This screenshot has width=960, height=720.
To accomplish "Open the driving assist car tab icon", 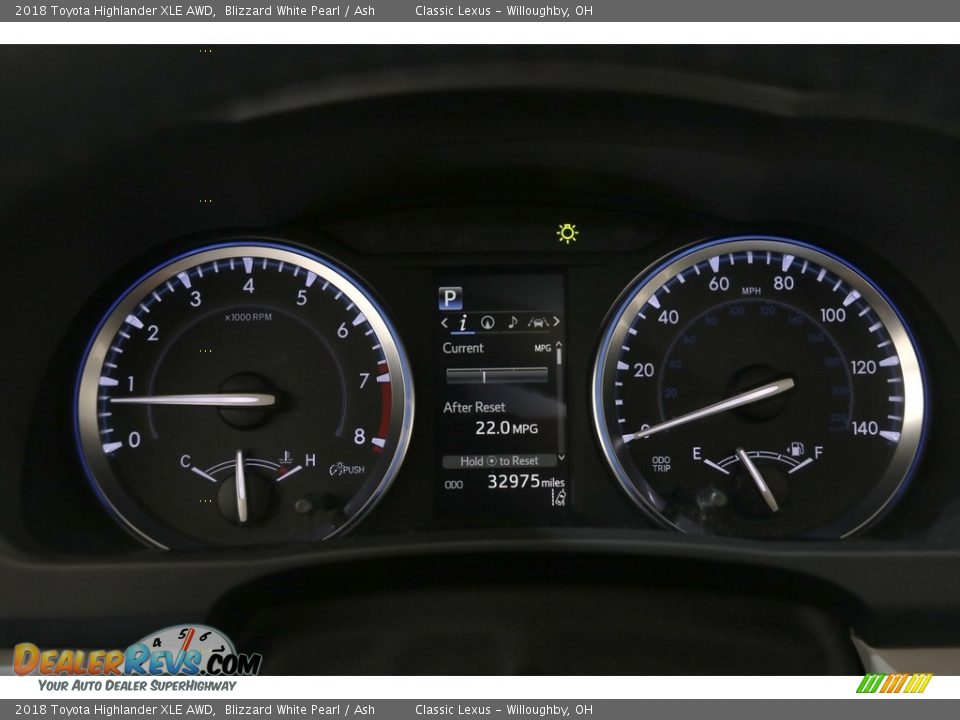I will 538,322.
